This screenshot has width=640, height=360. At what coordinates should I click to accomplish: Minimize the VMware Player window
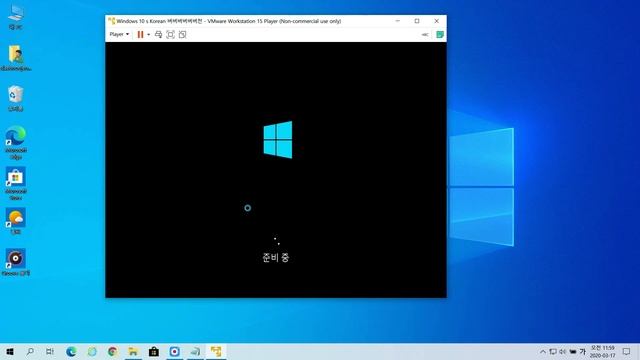coord(398,21)
